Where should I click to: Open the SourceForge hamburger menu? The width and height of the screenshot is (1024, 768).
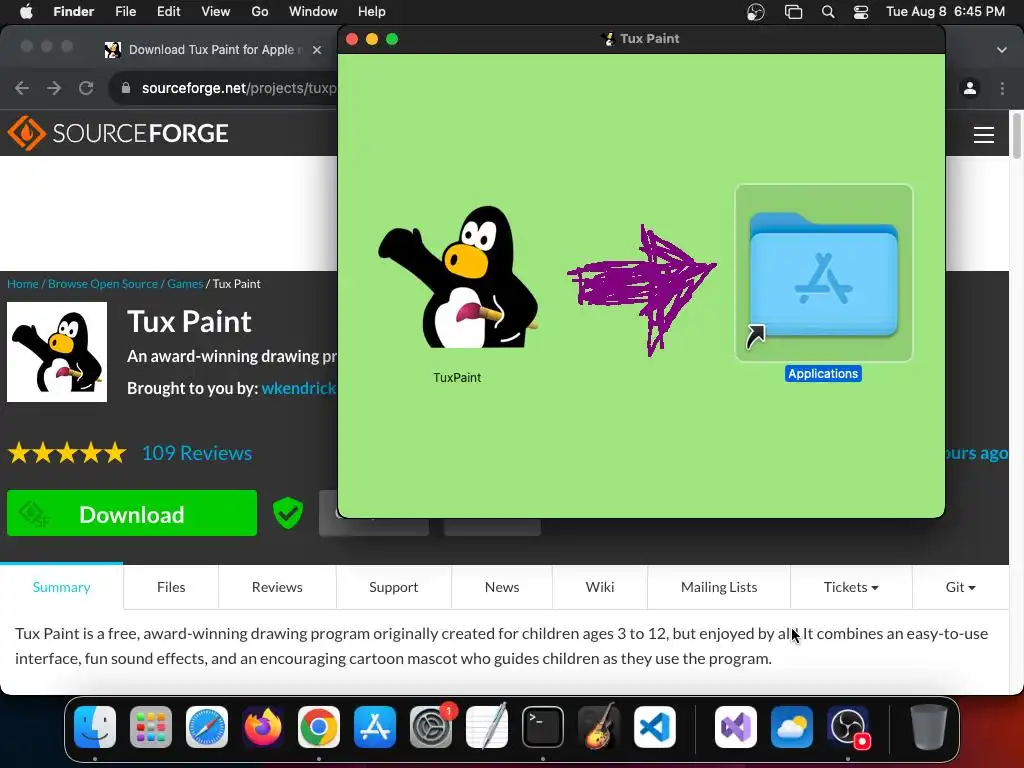(x=984, y=135)
